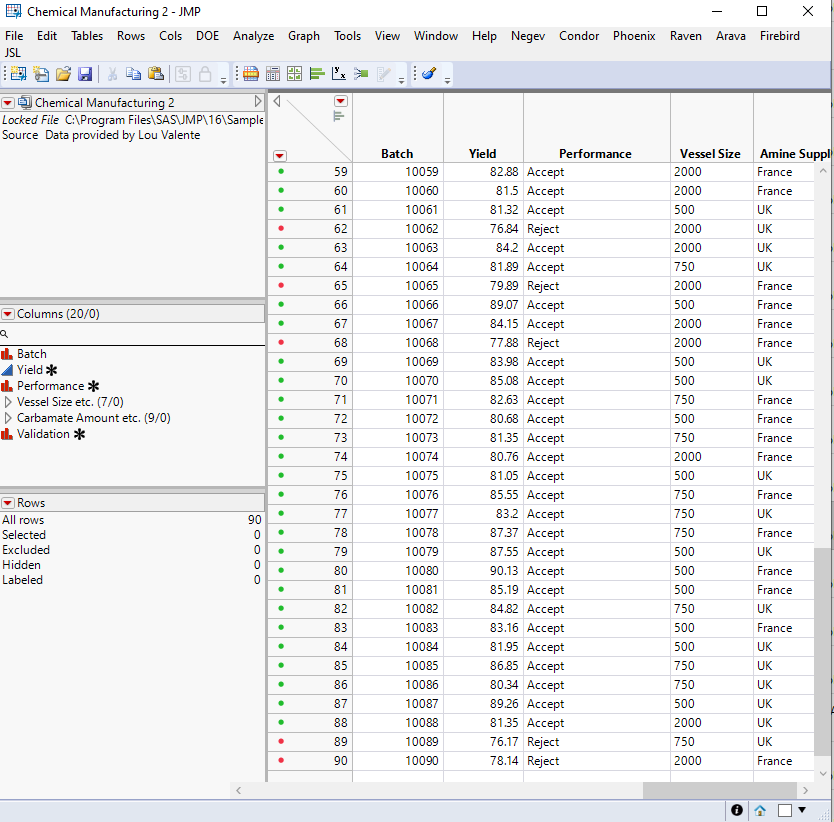Open a data table file

pyautogui.click(x=62, y=74)
